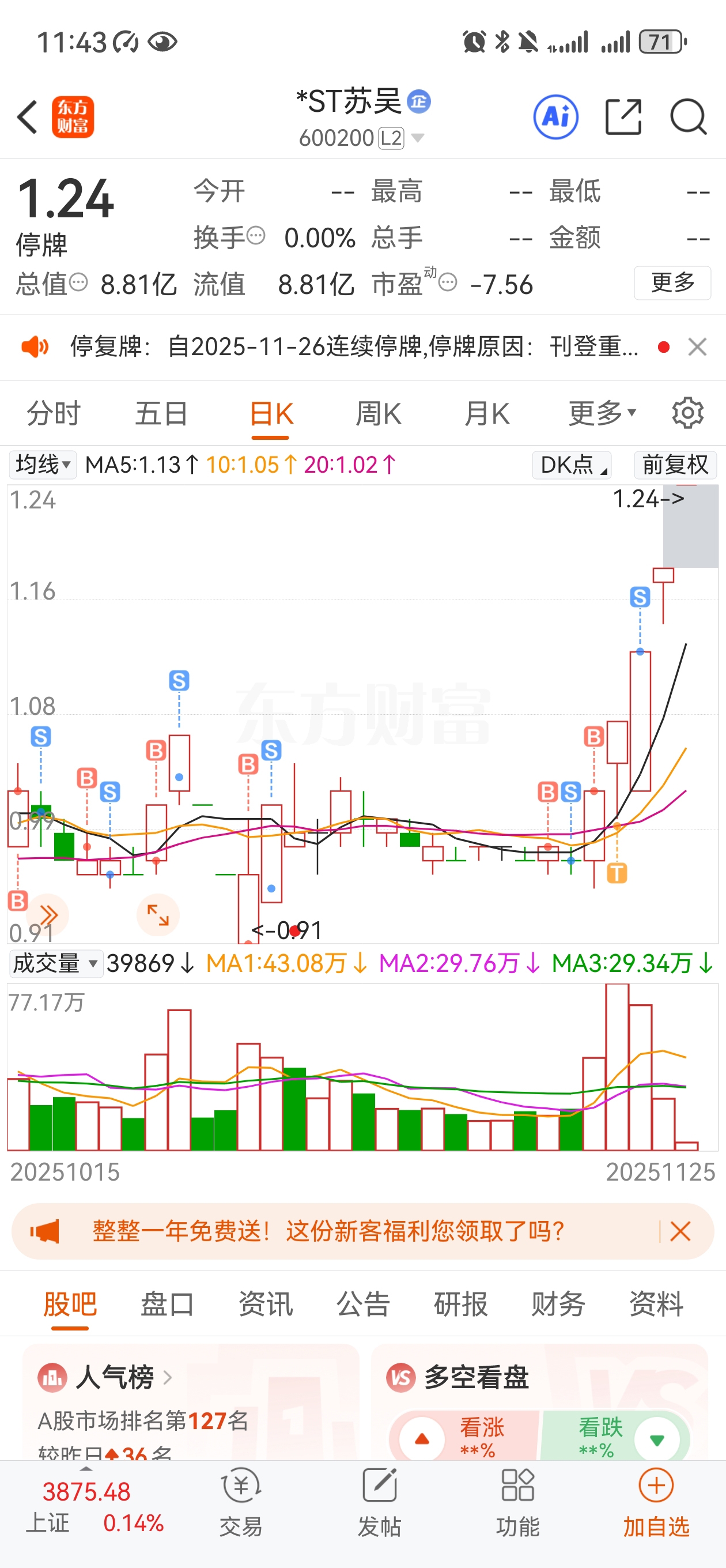Vote 看跌 down arrow button
The height and width of the screenshot is (1568, 726).
click(x=657, y=1439)
